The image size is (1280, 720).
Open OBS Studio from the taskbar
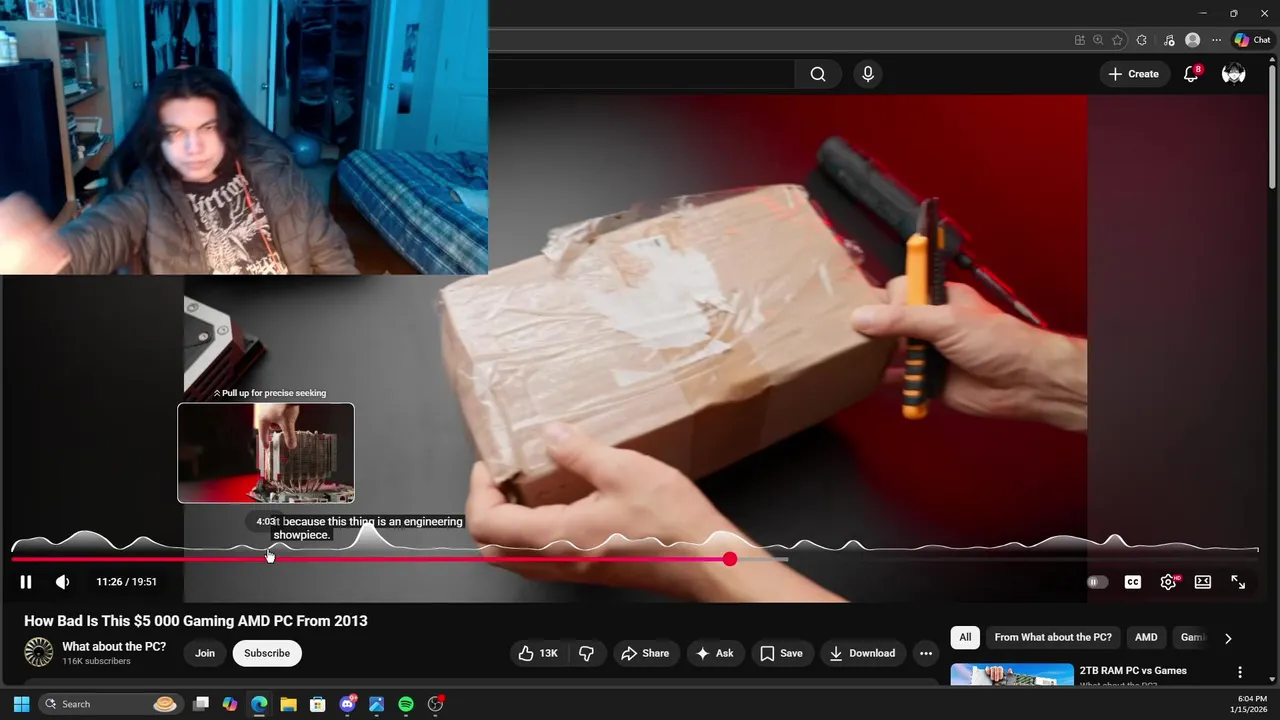pyautogui.click(x=435, y=704)
